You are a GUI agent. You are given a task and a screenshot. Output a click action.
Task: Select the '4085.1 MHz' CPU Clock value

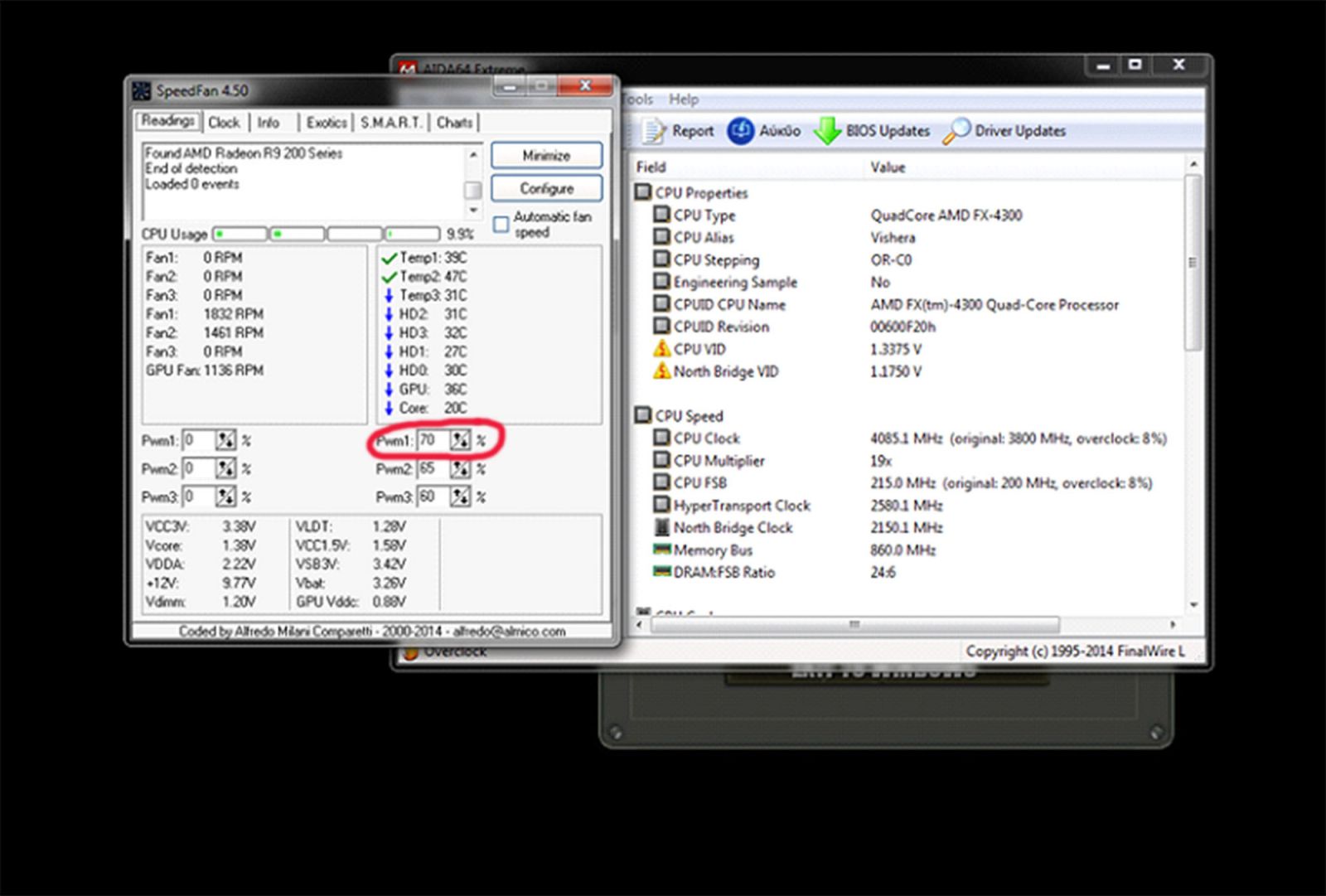[x=906, y=438]
